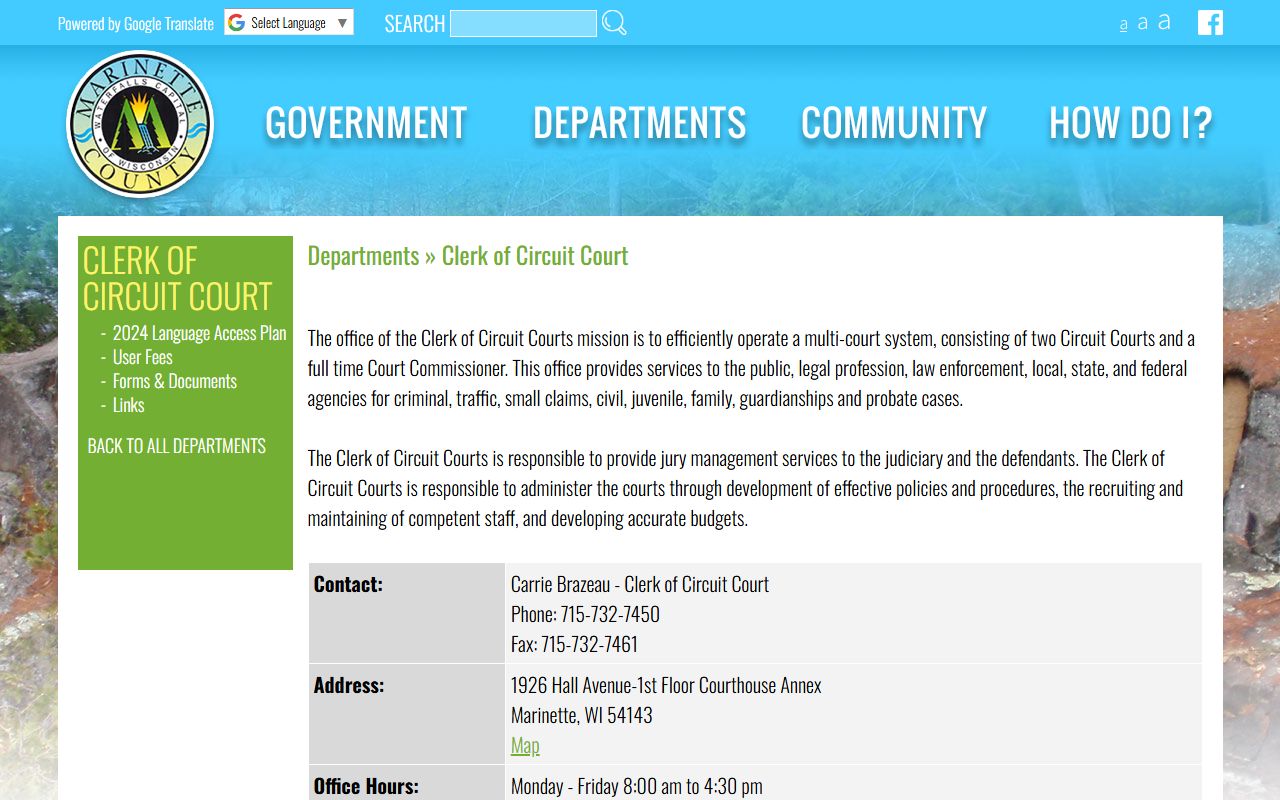
Task: Go to User Fees page
Action: point(142,357)
